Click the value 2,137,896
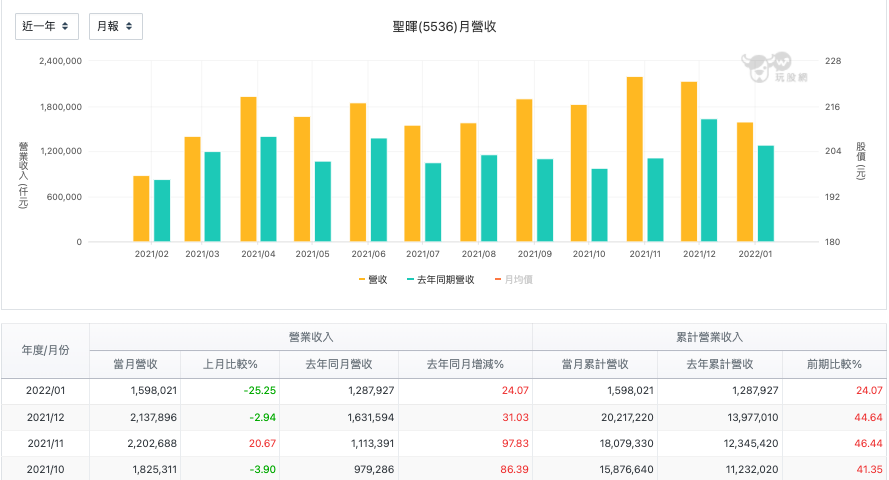The image size is (889, 480). click(153, 417)
